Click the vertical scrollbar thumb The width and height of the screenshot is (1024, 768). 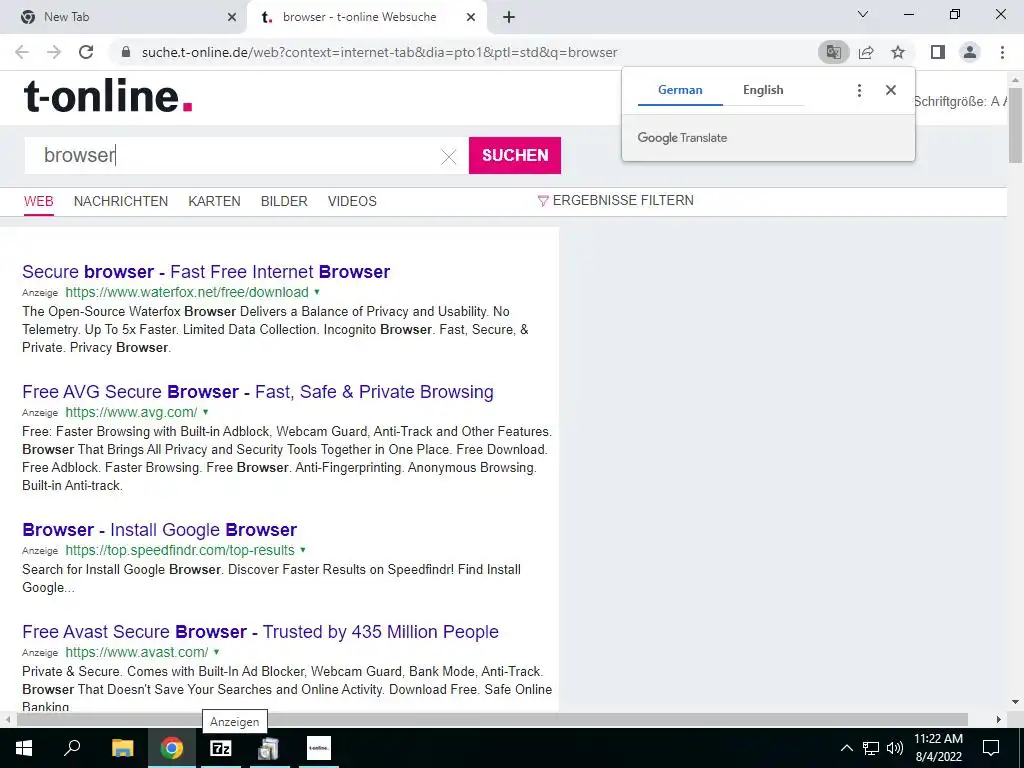pos(1015,124)
